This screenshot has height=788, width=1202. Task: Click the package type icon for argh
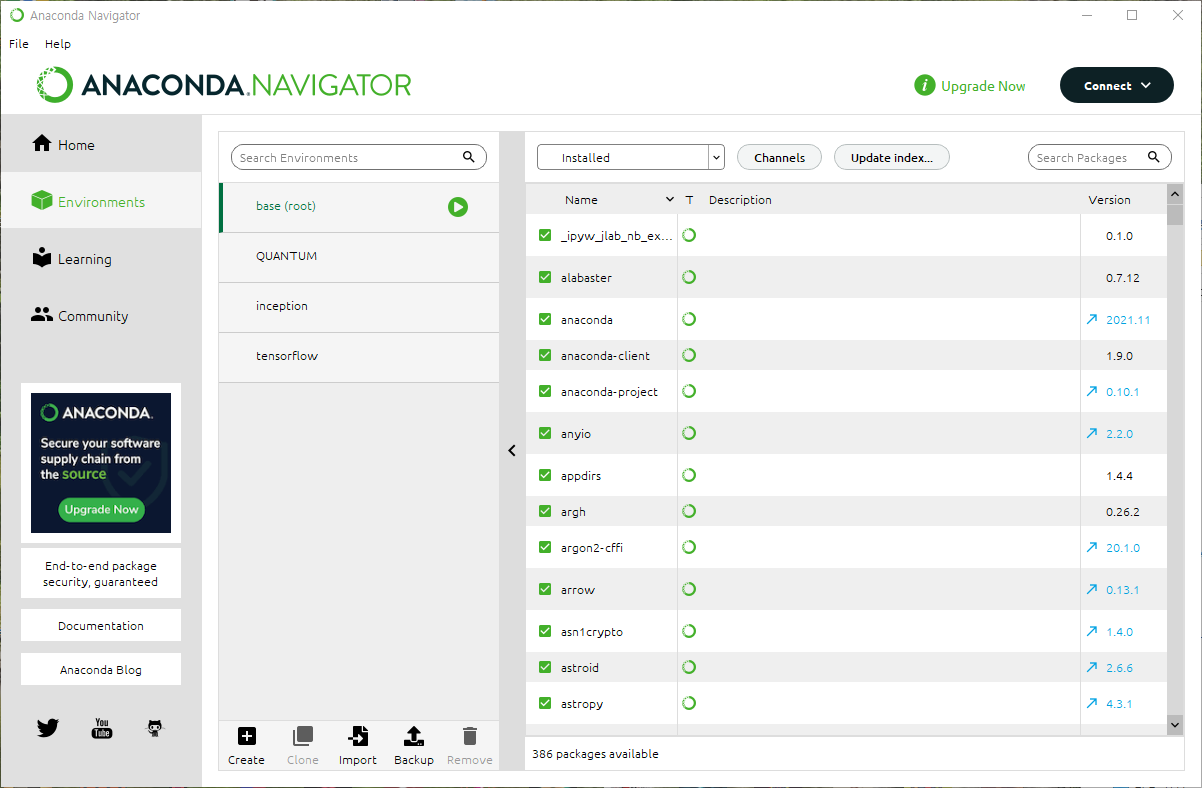[689, 511]
